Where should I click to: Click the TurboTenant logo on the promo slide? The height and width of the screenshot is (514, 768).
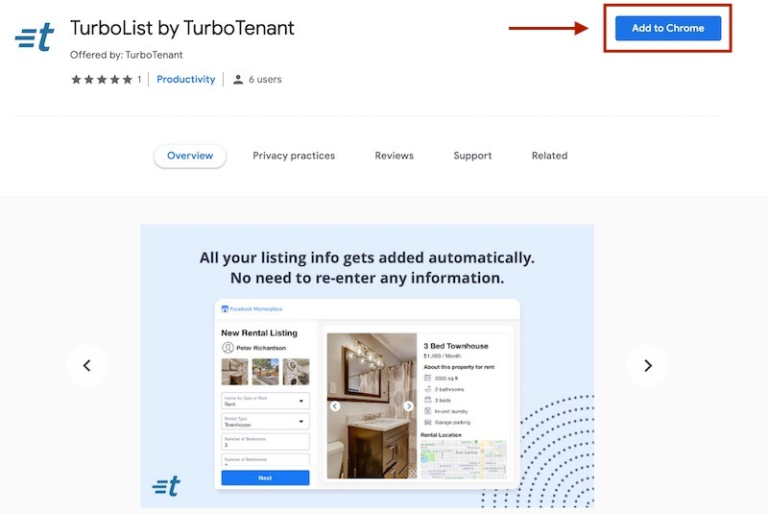click(x=166, y=487)
